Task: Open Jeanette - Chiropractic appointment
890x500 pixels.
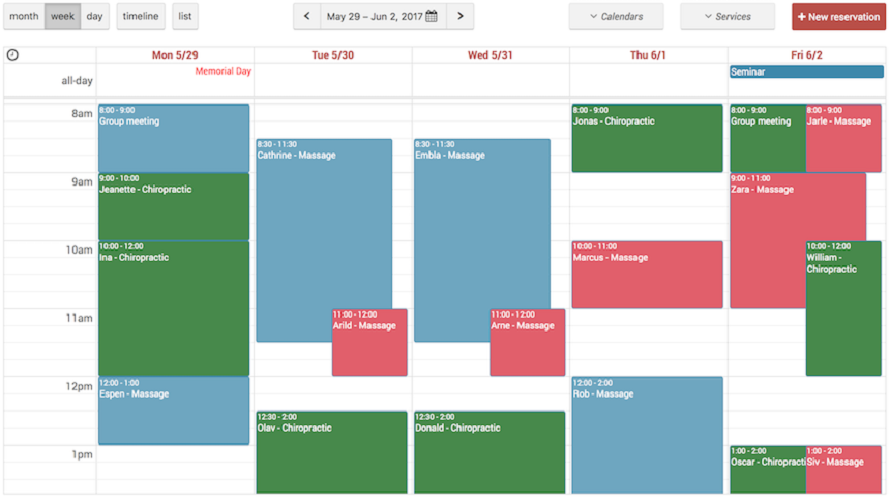Action: pyautogui.click(x=174, y=206)
